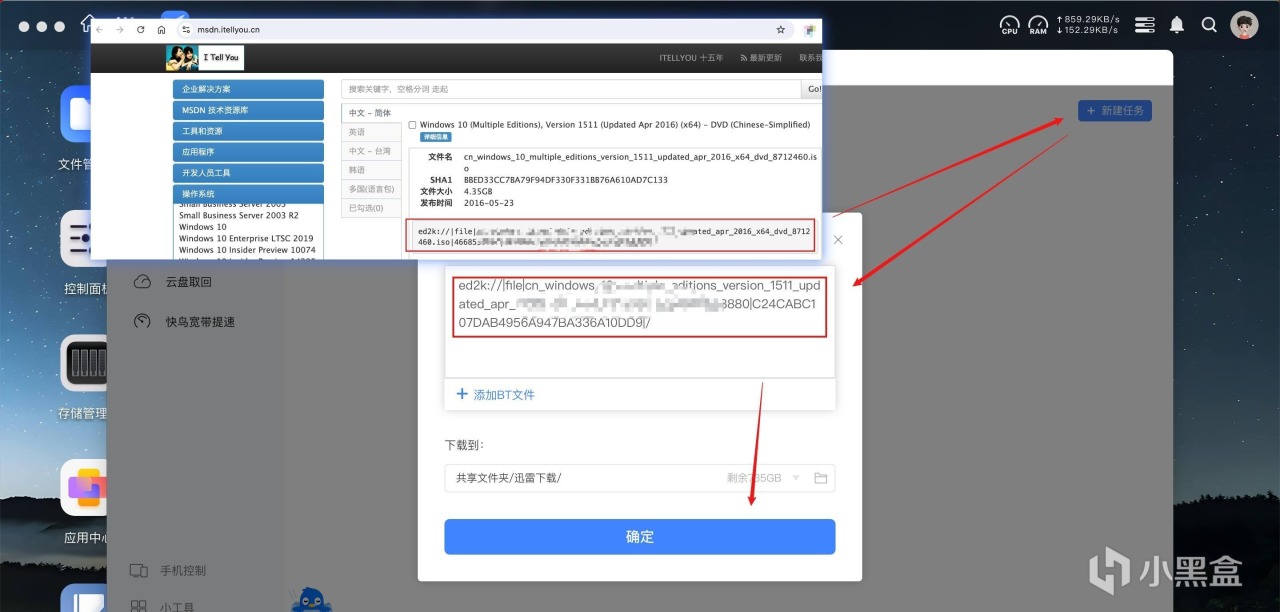Click the I Tell You site logo

204,58
